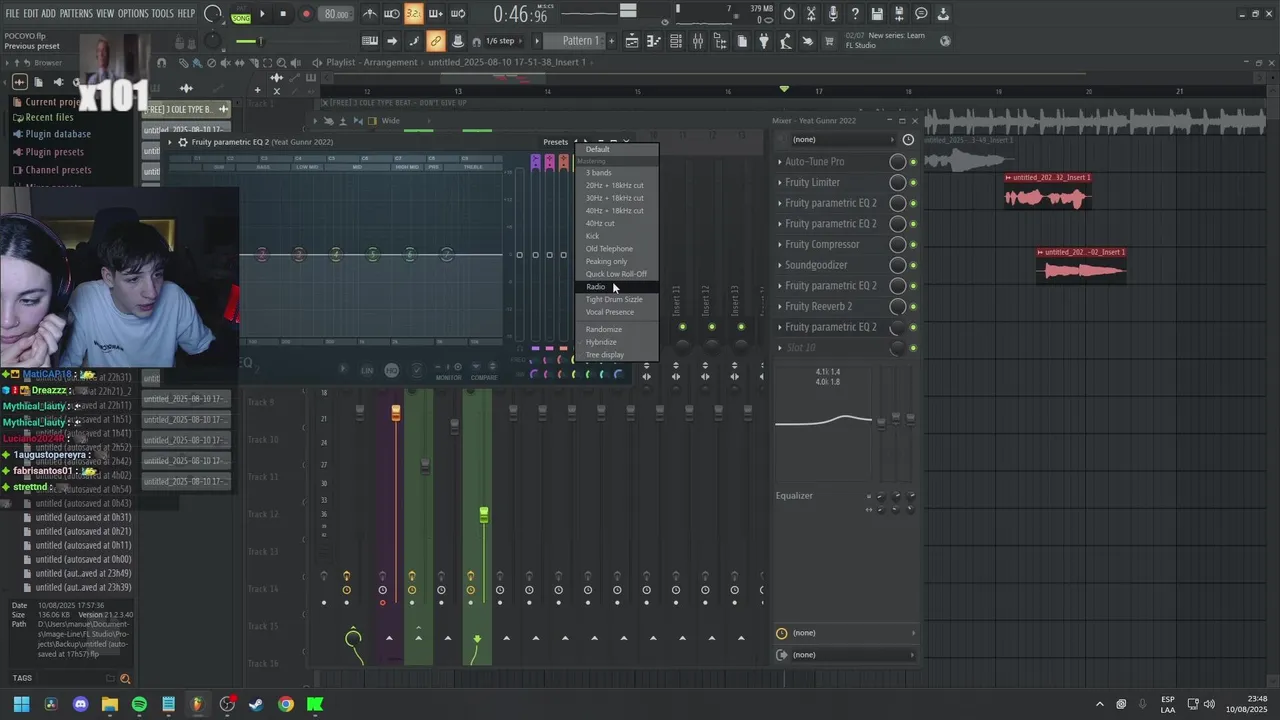Open Google Chrome from the taskbar
Screen dimensions: 1280x720
tap(286, 704)
